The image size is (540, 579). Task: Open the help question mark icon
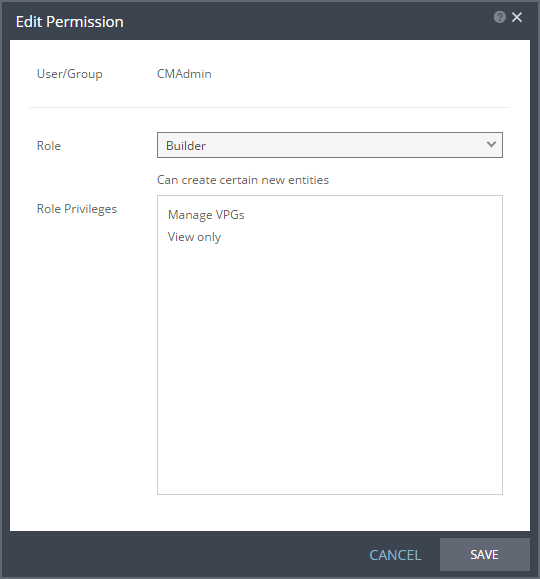pos(499,17)
